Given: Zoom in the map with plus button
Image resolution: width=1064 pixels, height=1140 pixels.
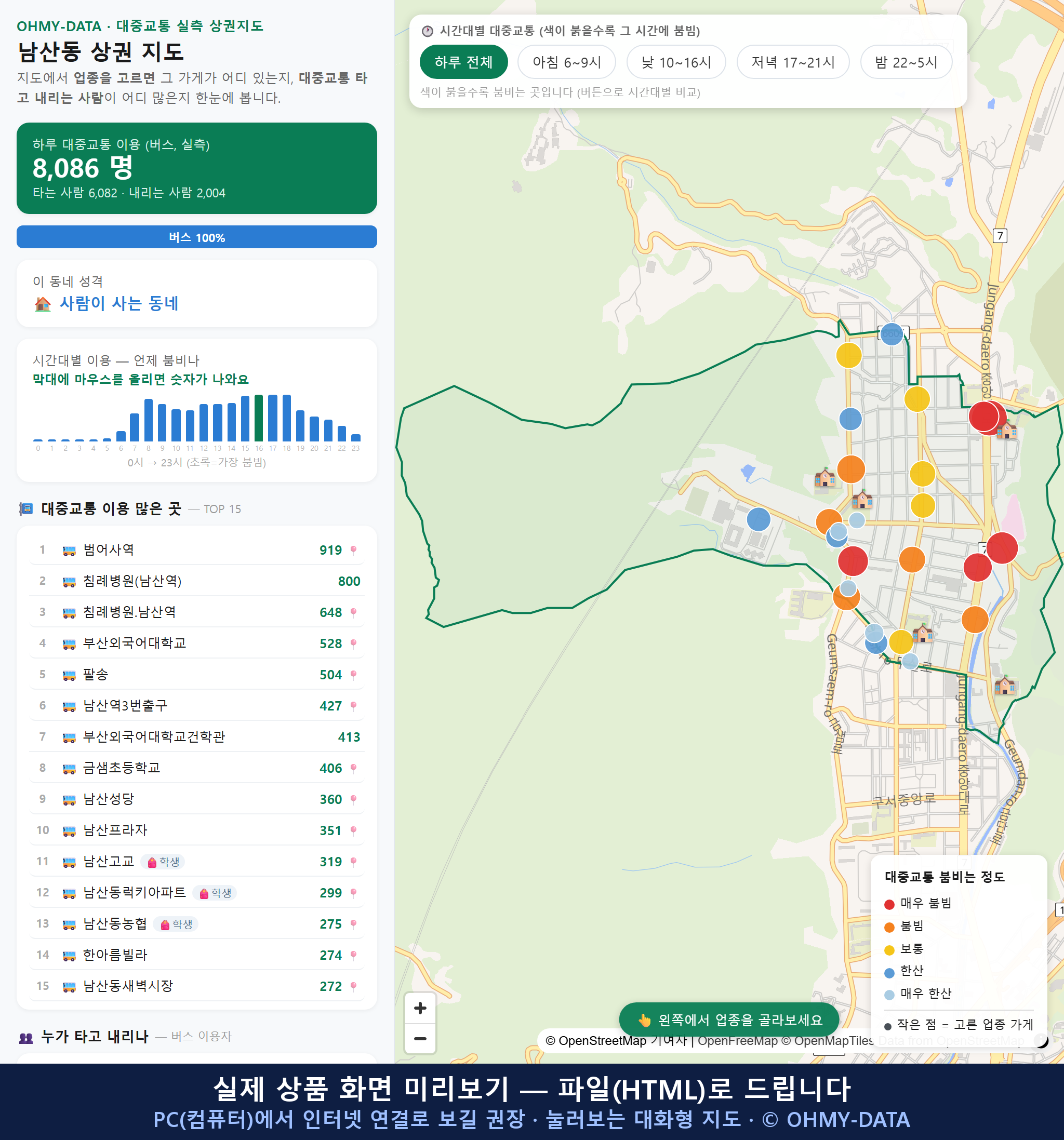Looking at the screenshot, I should pos(420,1008).
